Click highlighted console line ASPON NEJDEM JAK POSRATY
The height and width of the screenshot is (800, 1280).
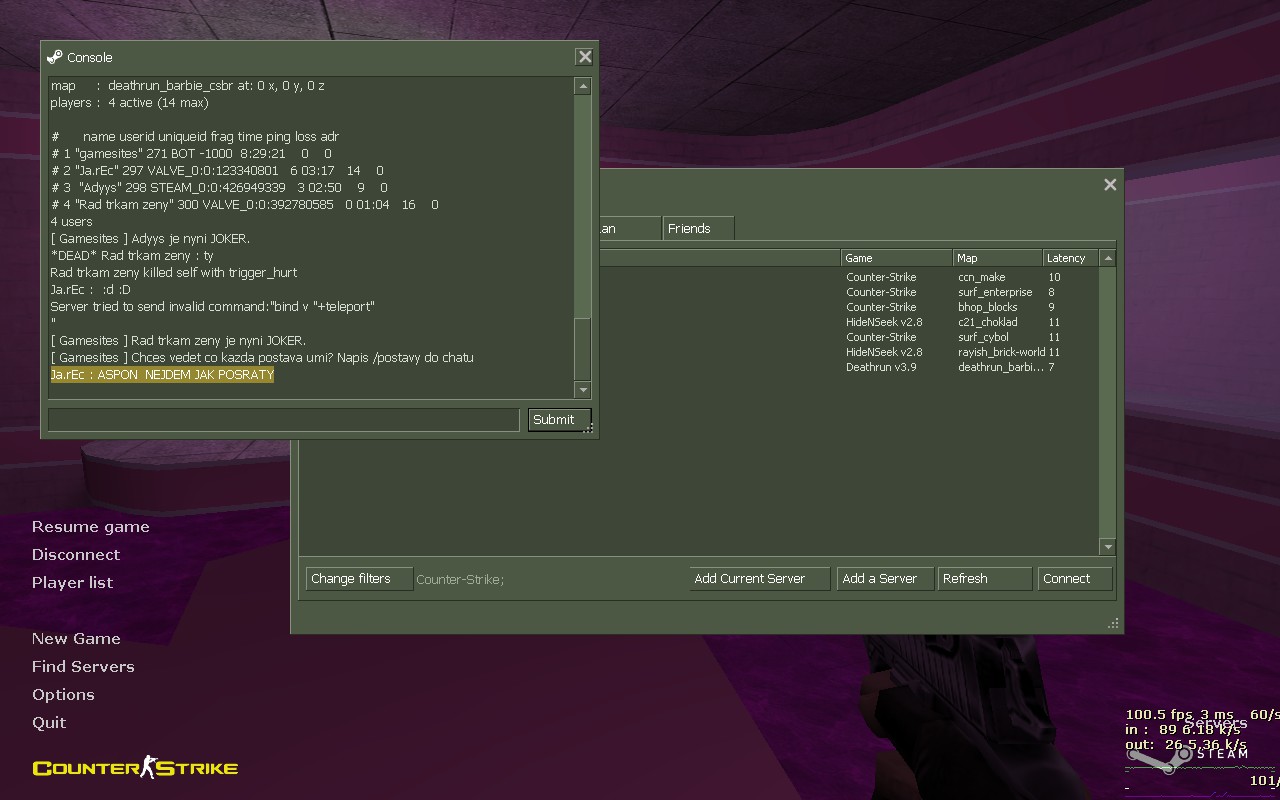coord(162,374)
